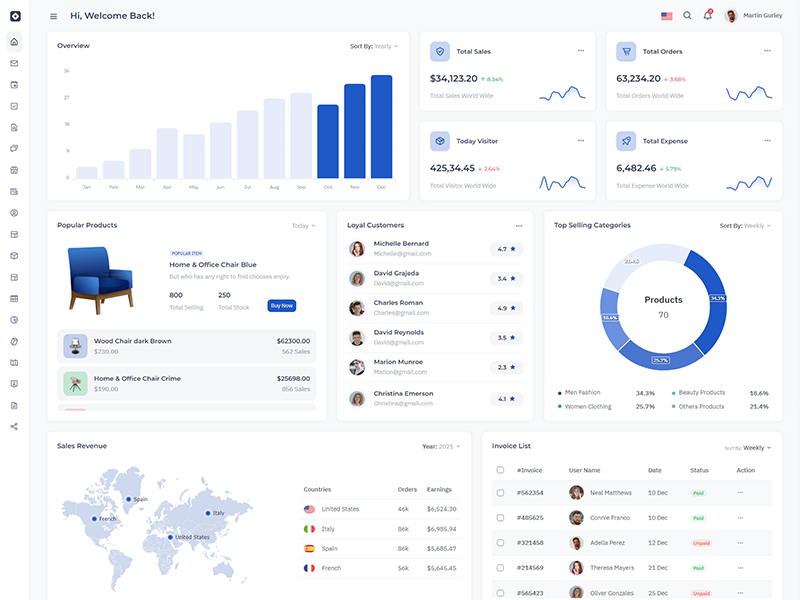
Task: Open the Total Sales three-dot menu
Action: (581, 51)
